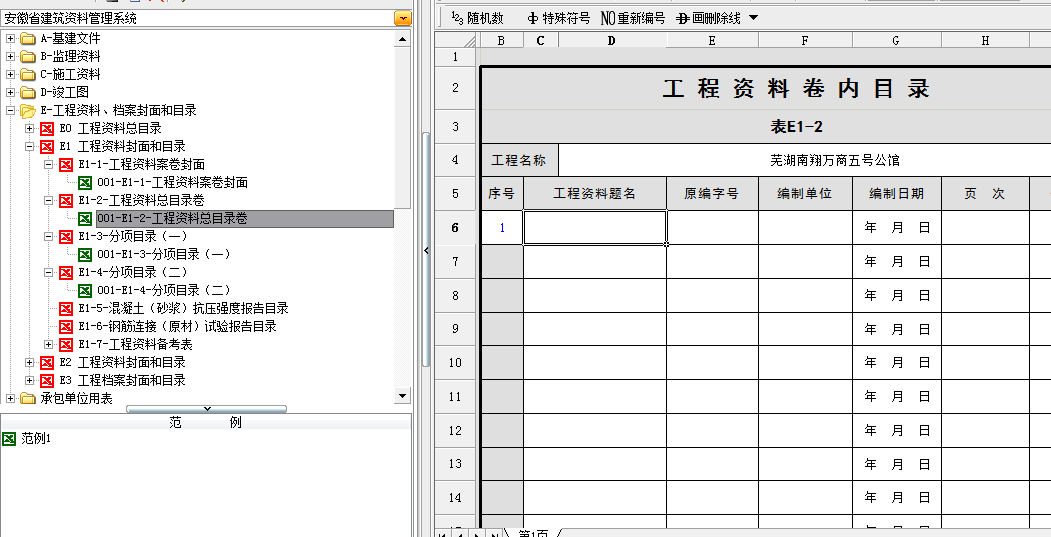This screenshot has width=1051, height=537.
Task: Click the red icon of E1-6-钢筋连接 item
Action: tap(66, 327)
